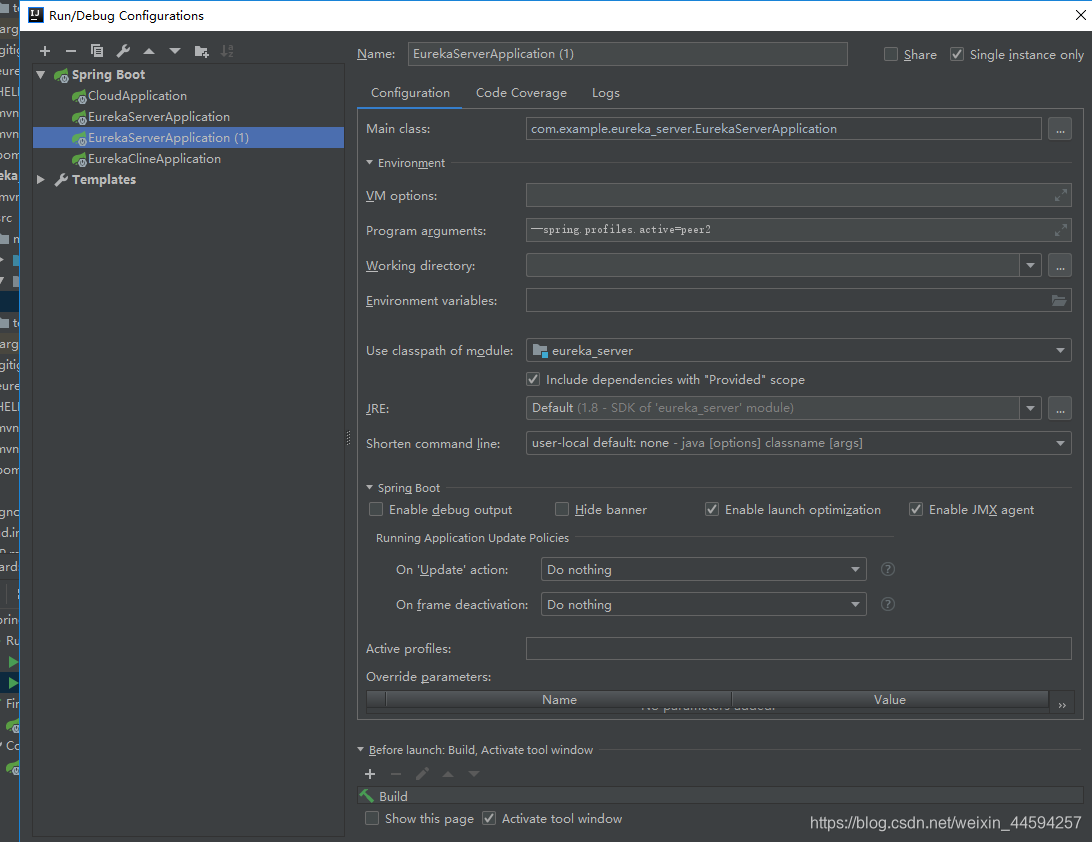Collapse the Environment section
This screenshot has width=1092, height=842.
(370, 162)
